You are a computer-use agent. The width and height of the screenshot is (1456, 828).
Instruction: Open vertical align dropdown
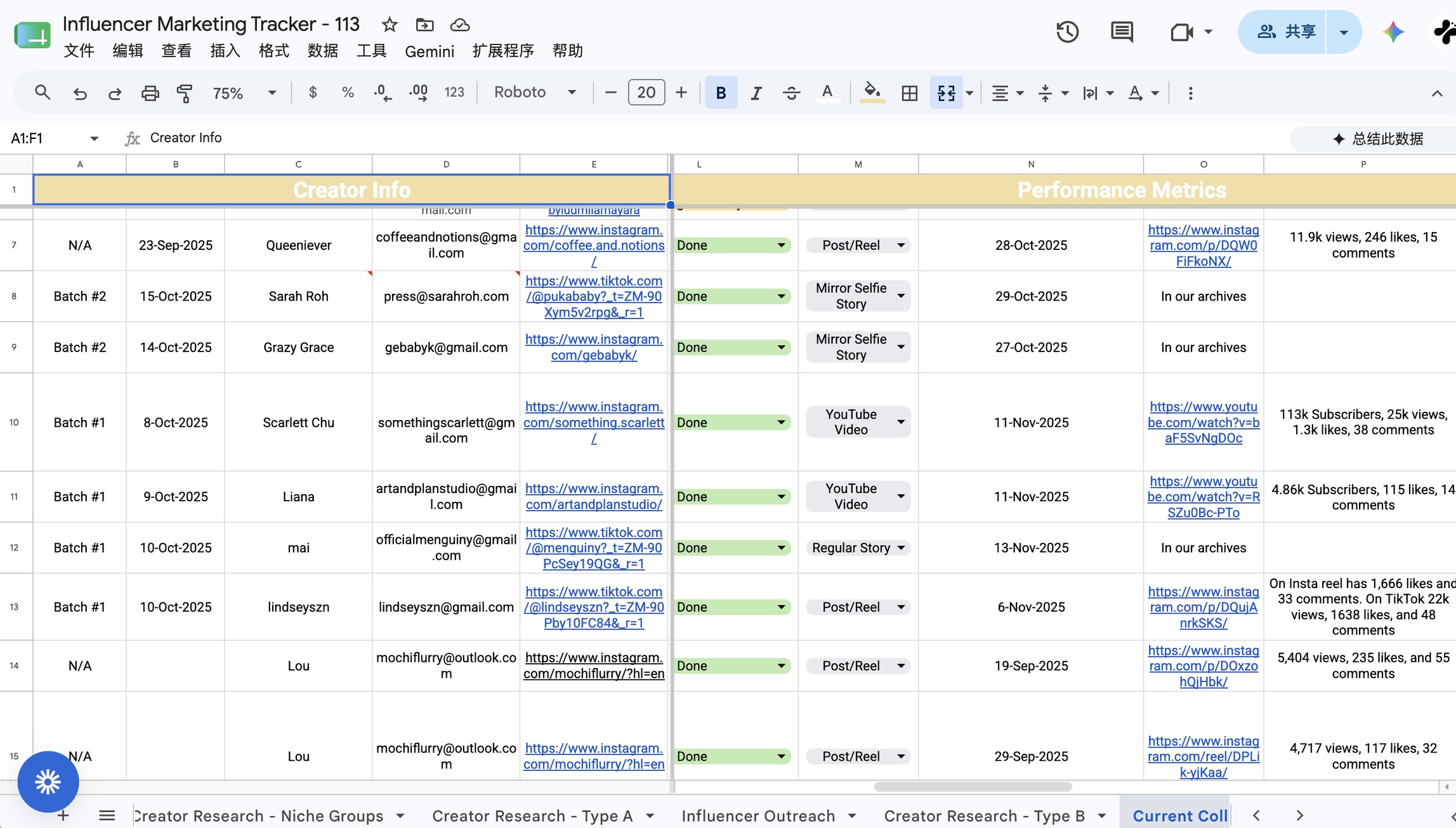1053,93
